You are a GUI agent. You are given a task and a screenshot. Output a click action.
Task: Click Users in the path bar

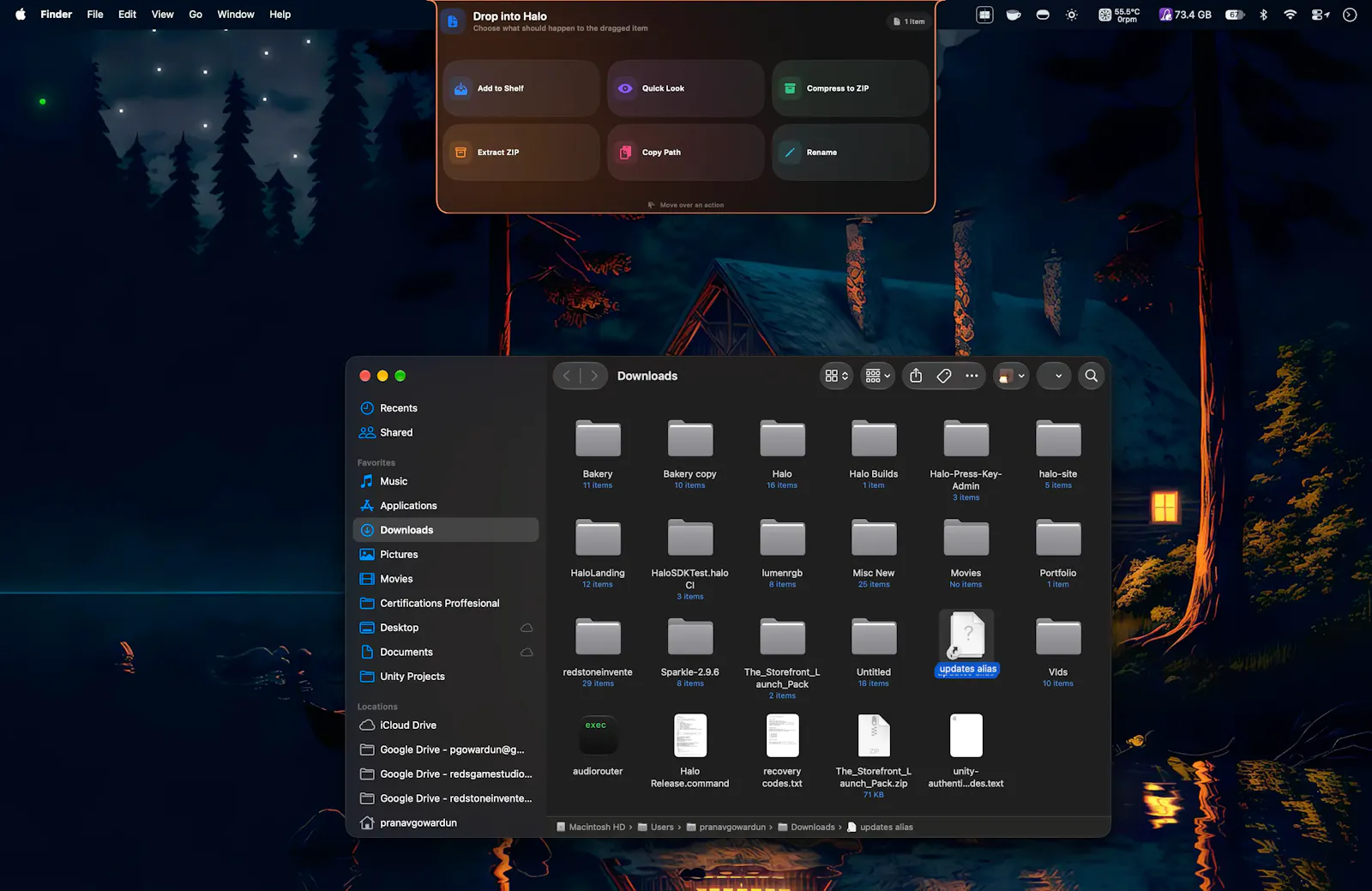[656, 828]
